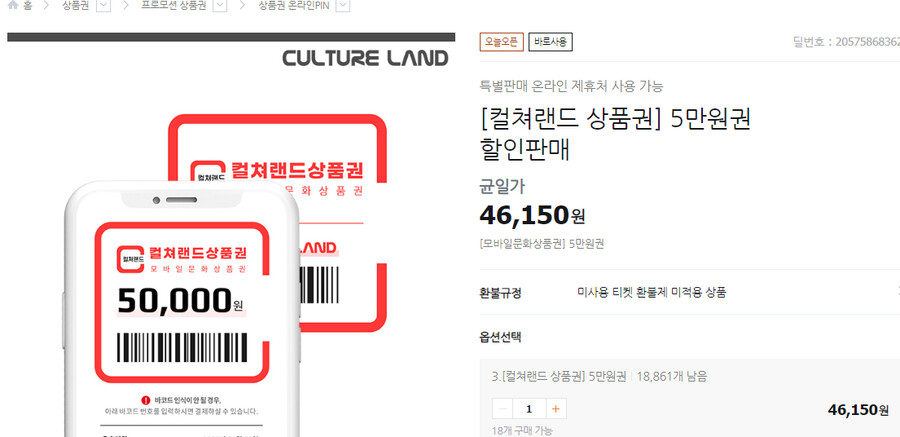
Task: Open 상품권 온라인PIN breadcrumb link
Action: 293,6
